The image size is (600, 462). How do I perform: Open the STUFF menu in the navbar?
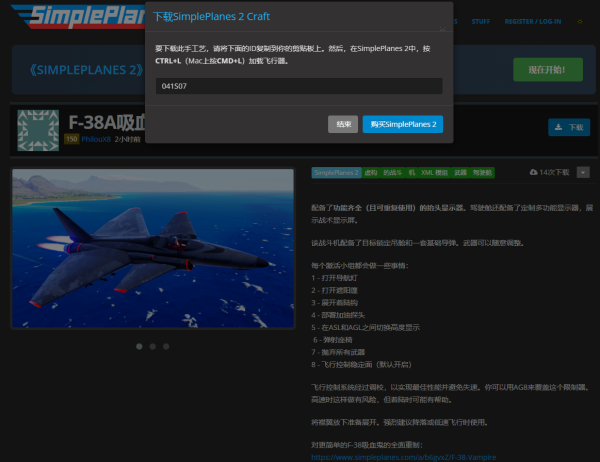click(481, 21)
